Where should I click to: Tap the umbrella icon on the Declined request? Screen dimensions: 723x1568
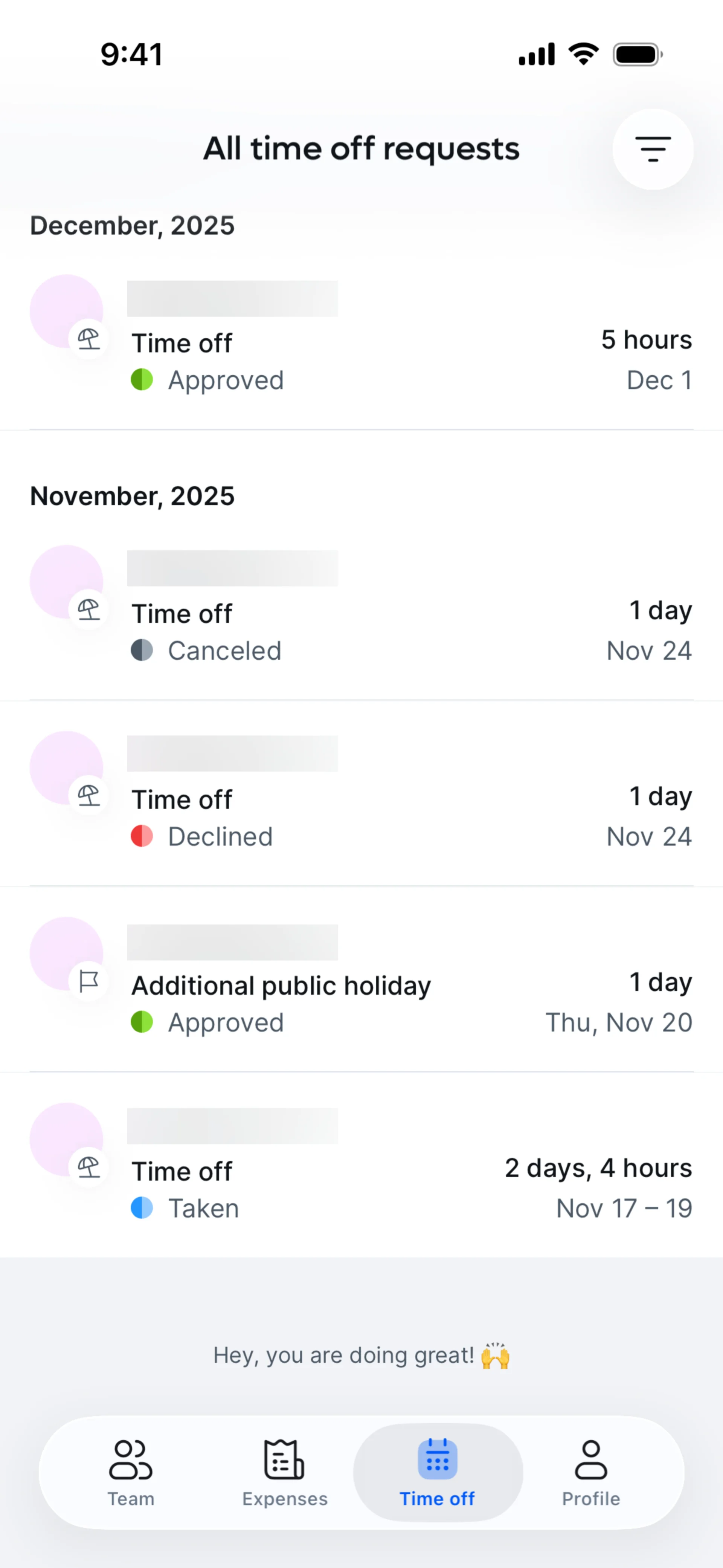[89, 795]
